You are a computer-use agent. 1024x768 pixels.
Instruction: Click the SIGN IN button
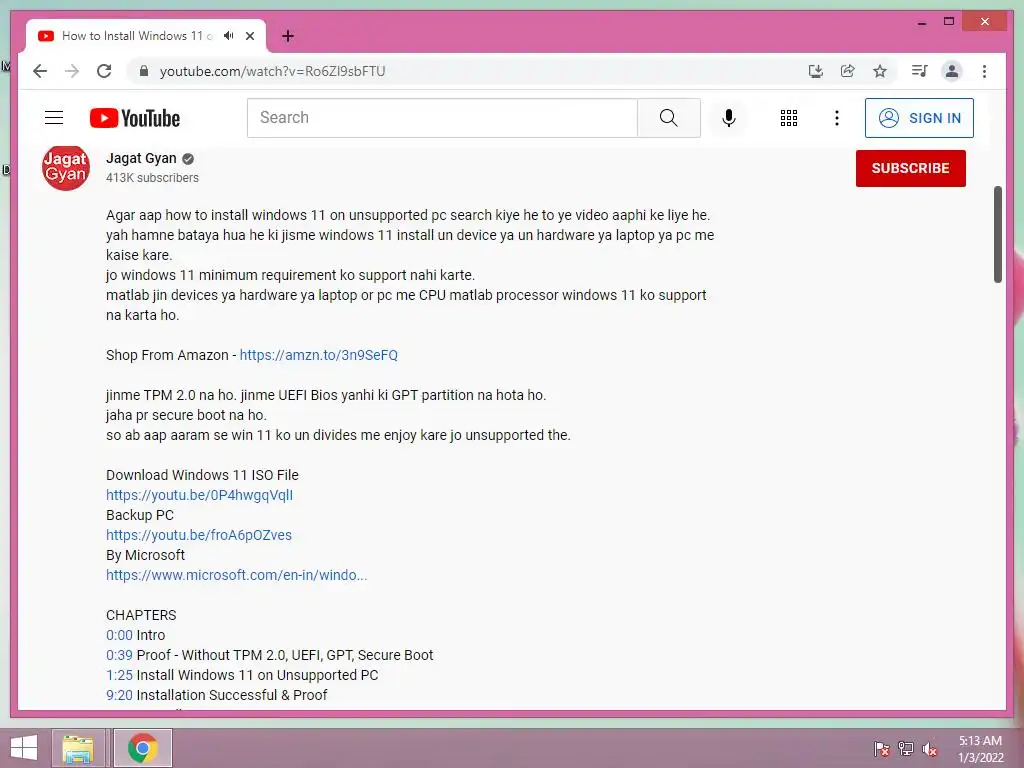pos(919,118)
